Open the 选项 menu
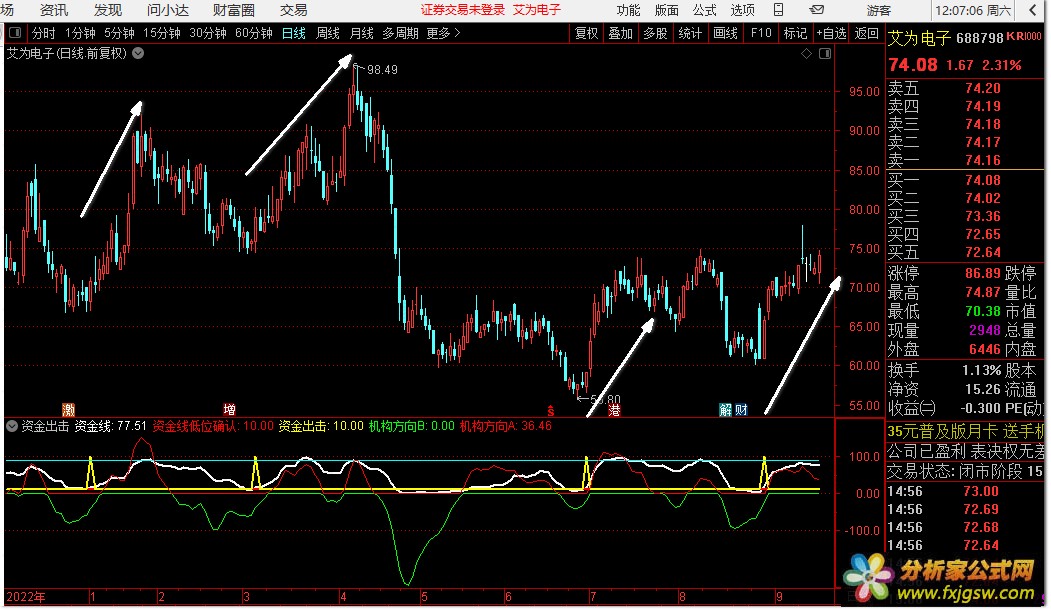 tap(743, 10)
